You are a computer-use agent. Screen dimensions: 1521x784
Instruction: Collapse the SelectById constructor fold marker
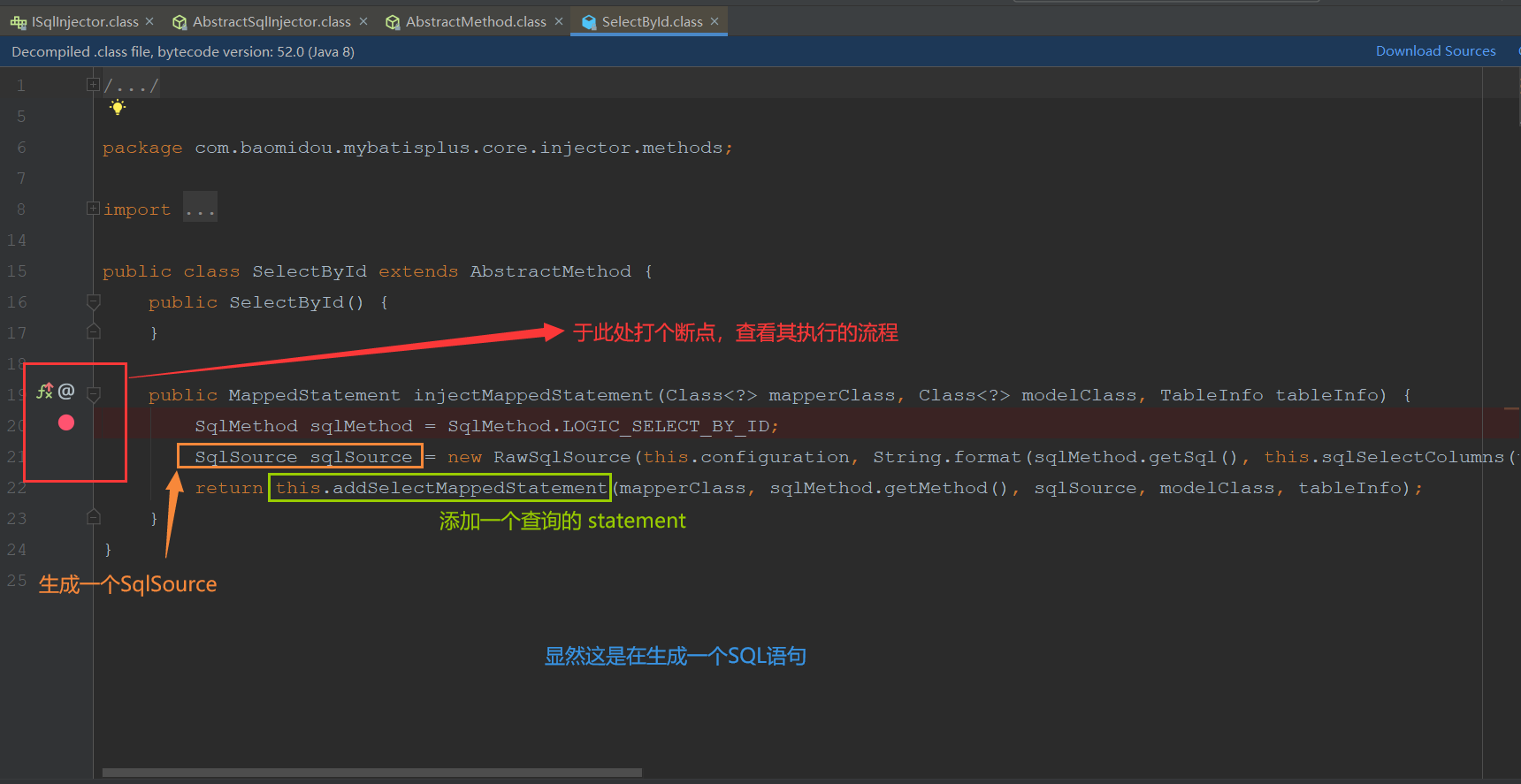[x=93, y=302]
